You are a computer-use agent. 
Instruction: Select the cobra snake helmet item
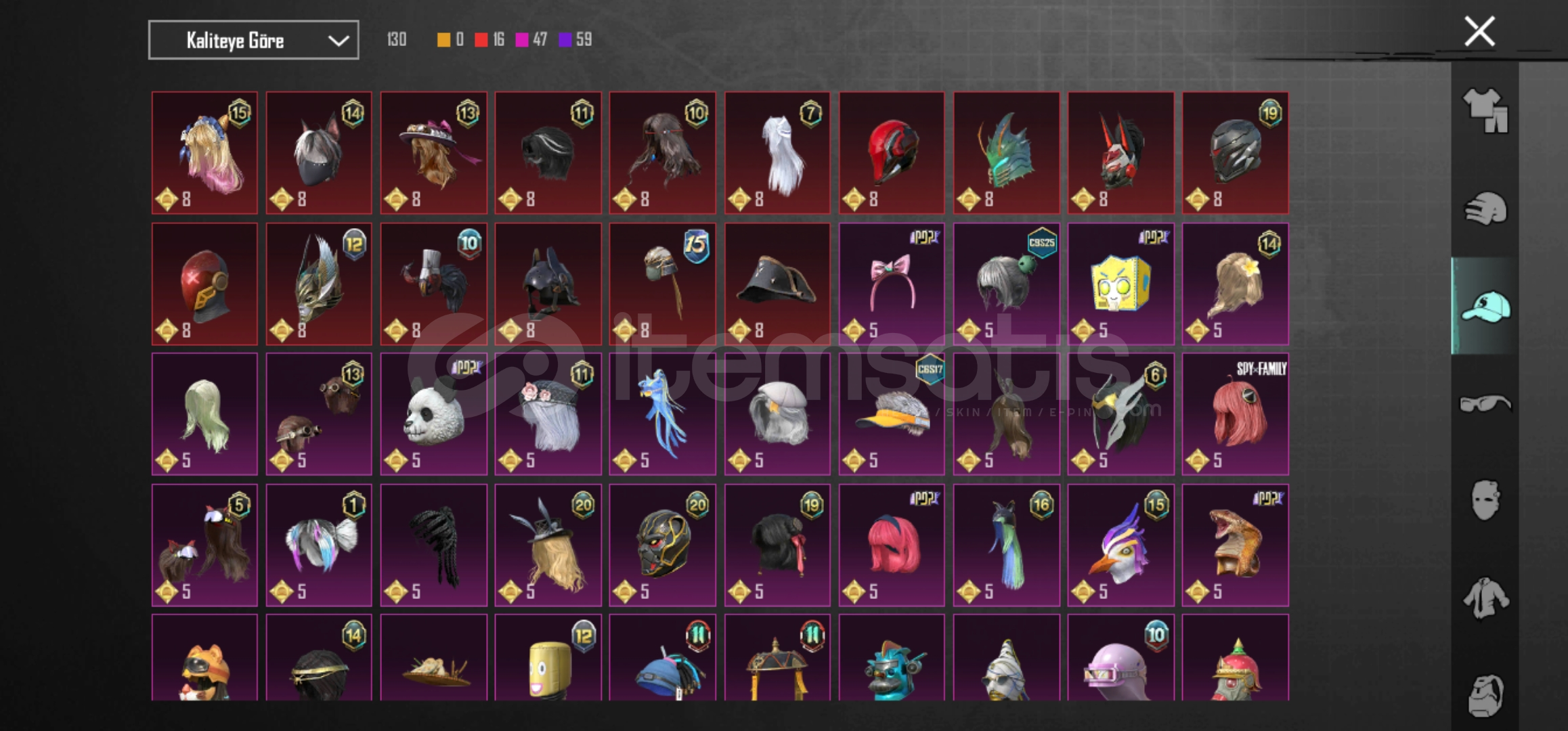1236,545
